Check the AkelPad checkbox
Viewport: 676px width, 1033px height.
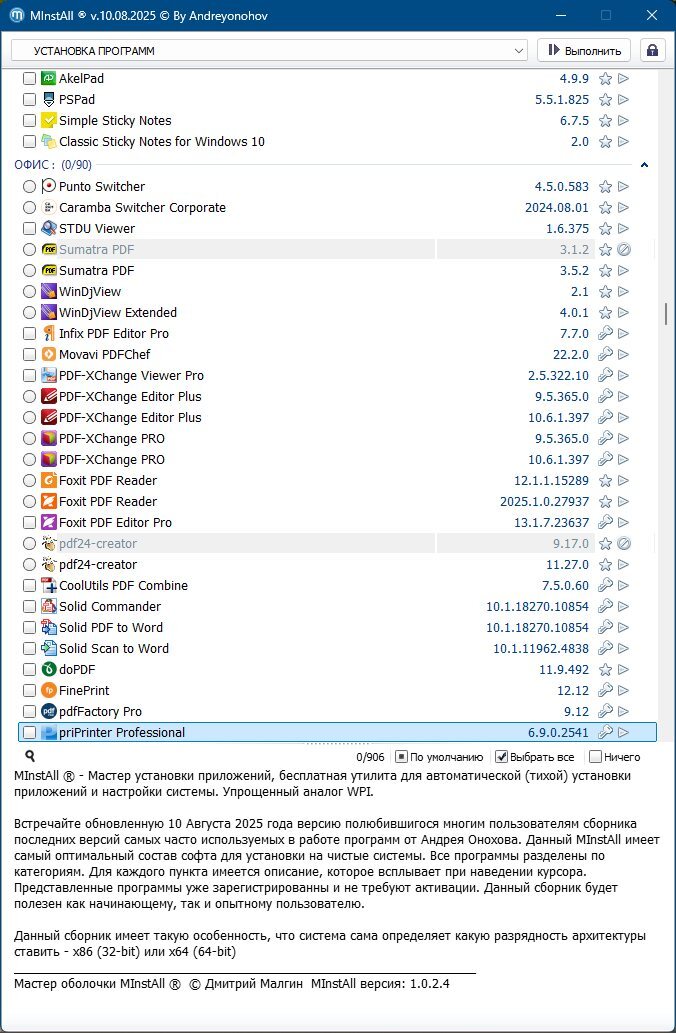(29, 78)
